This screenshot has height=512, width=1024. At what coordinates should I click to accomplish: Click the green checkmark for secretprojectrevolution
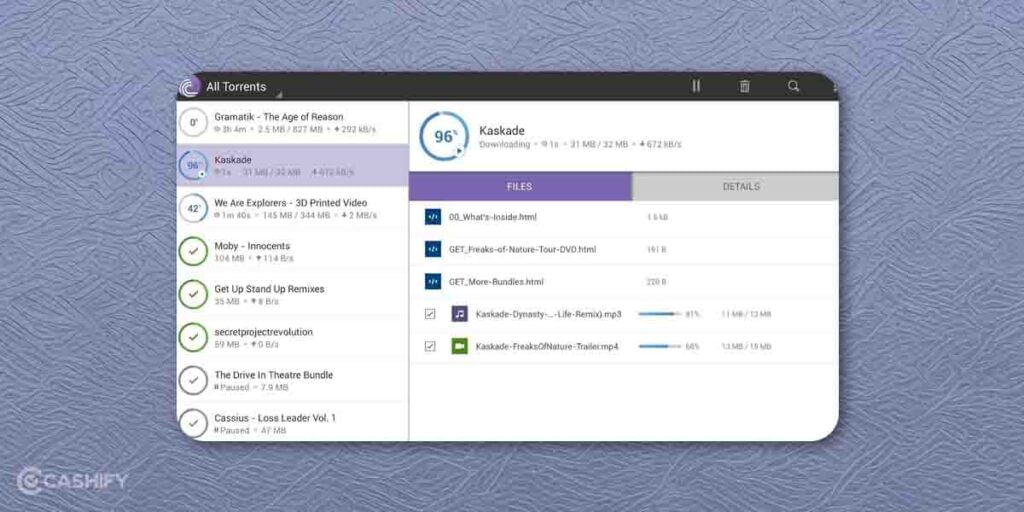tap(193, 338)
